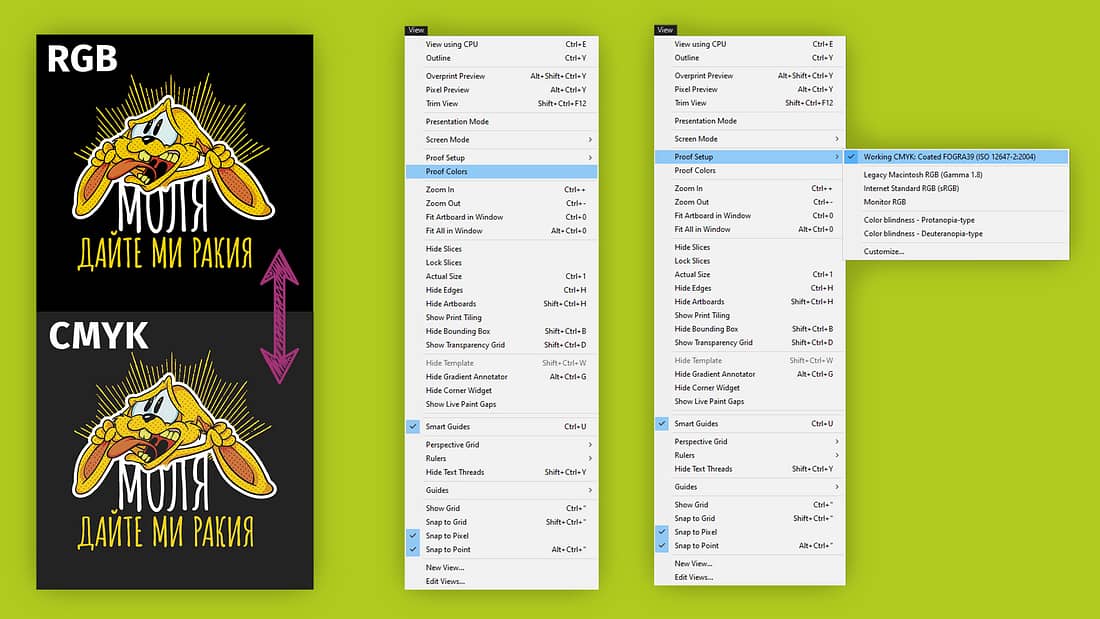Expand the highlighted Proof Setup submenu arrow

pyautogui.click(x=838, y=157)
